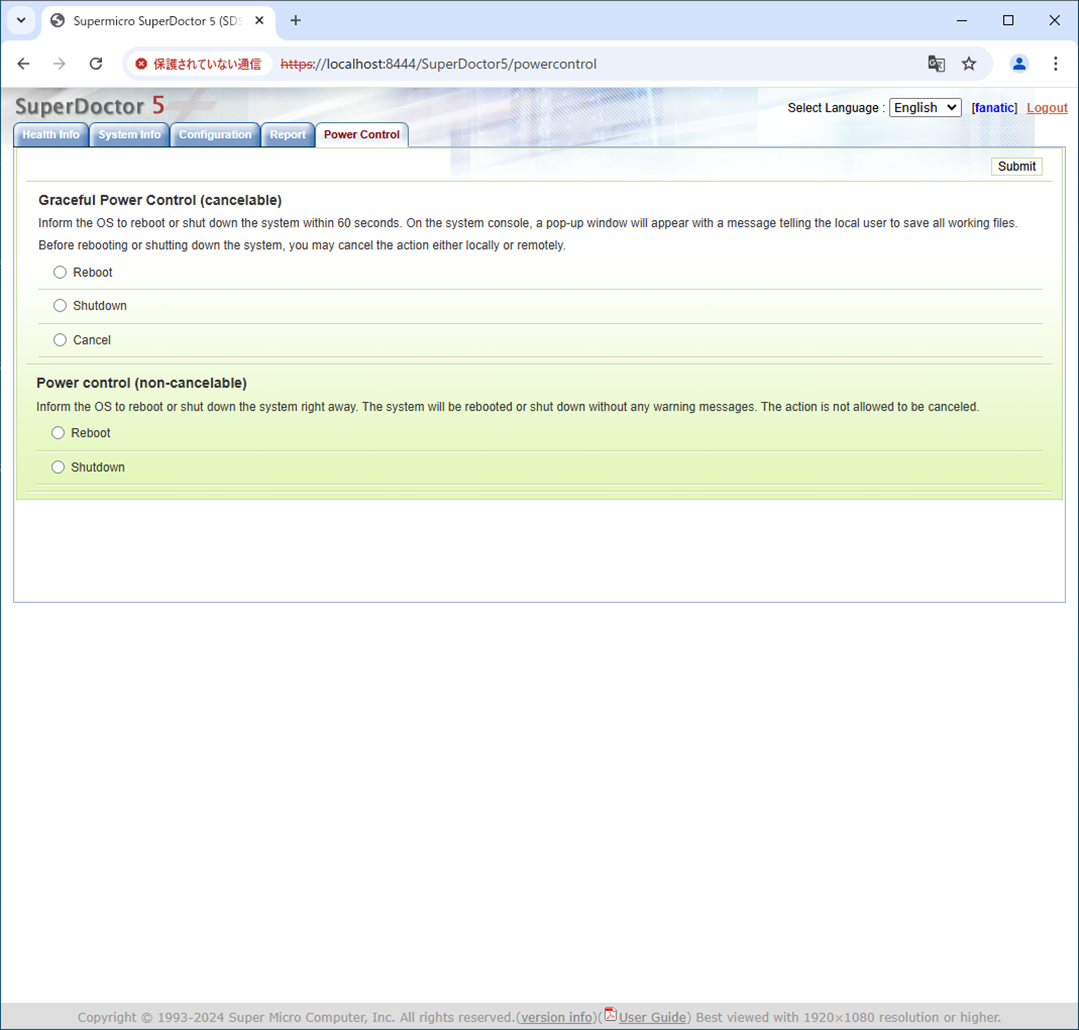Open the Chrome three-dot menu
The height and width of the screenshot is (1030, 1079).
click(1056, 64)
